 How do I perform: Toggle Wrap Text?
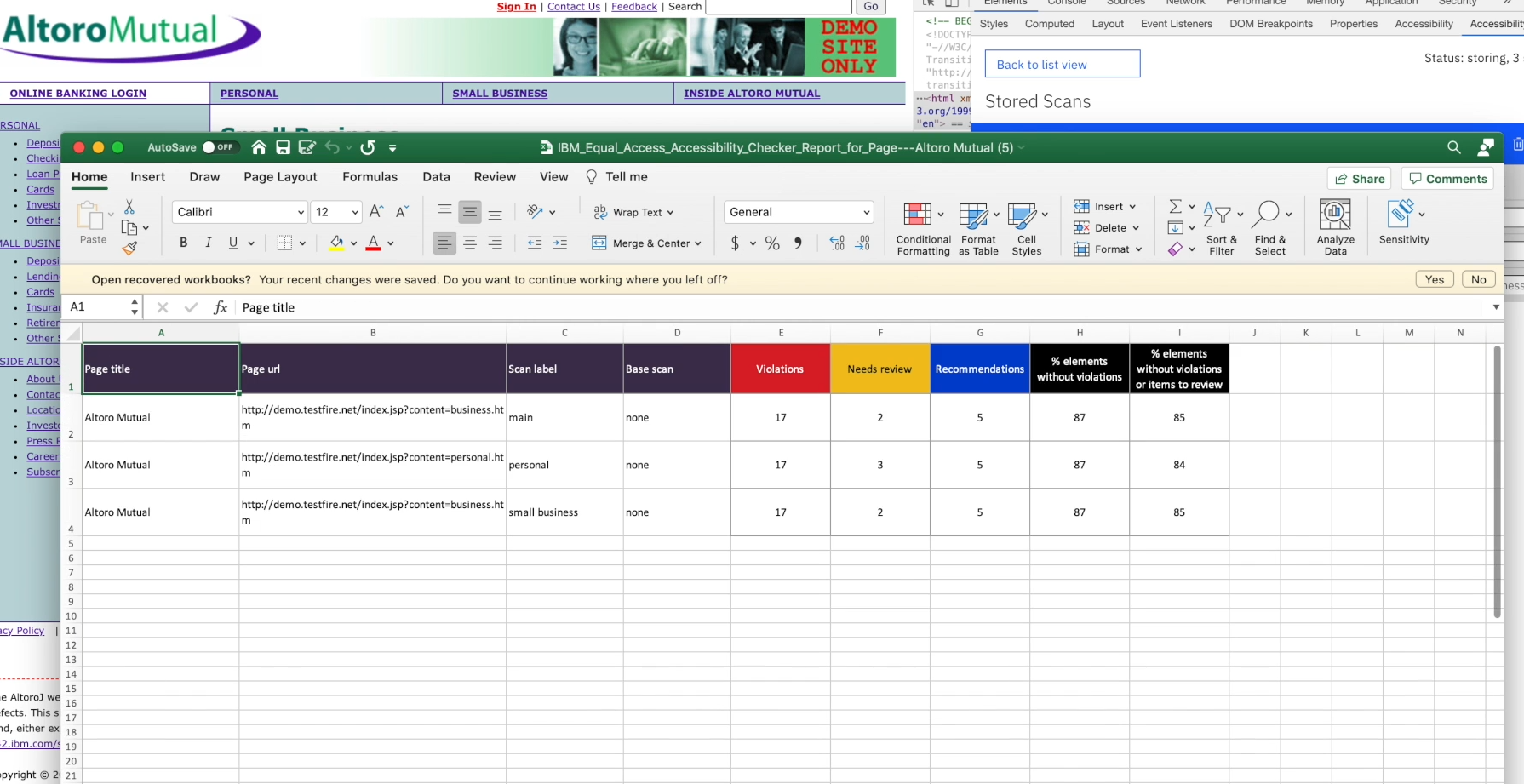[x=633, y=212]
